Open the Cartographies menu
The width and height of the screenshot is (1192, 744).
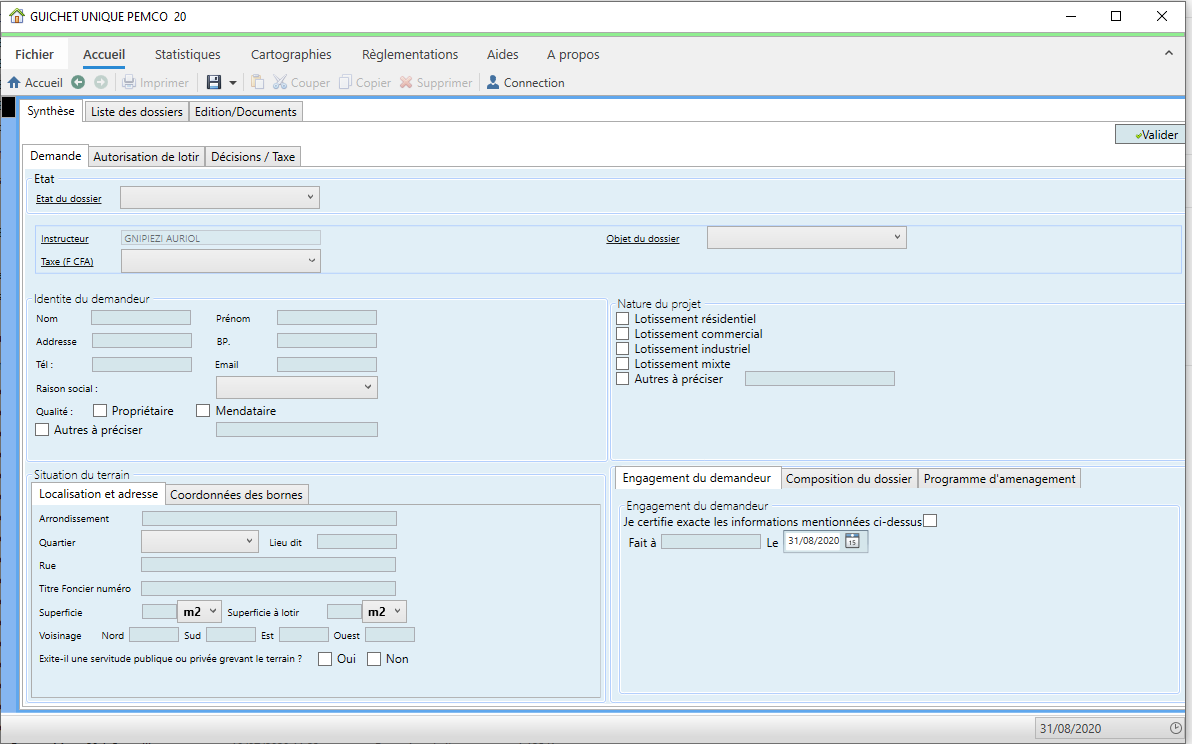tap(291, 54)
